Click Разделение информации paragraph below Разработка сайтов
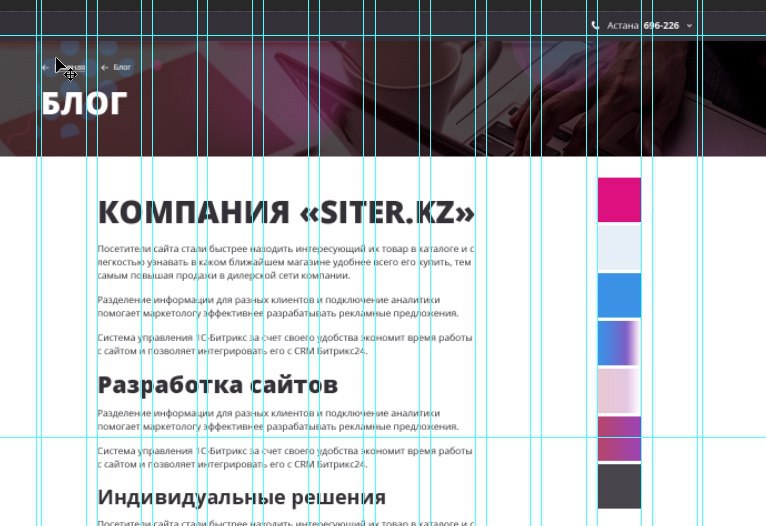Screen dimensions: 766x526 point(278,420)
